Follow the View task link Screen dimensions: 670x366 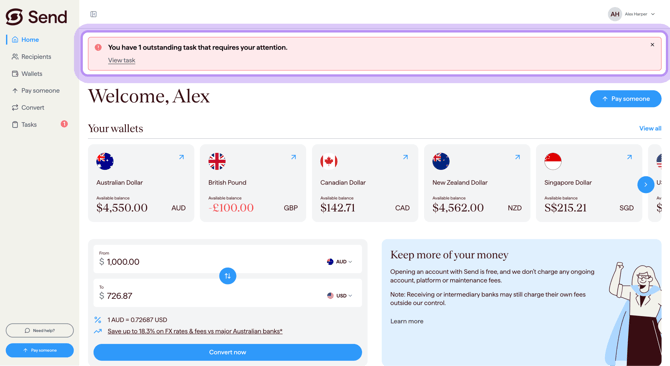point(121,60)
